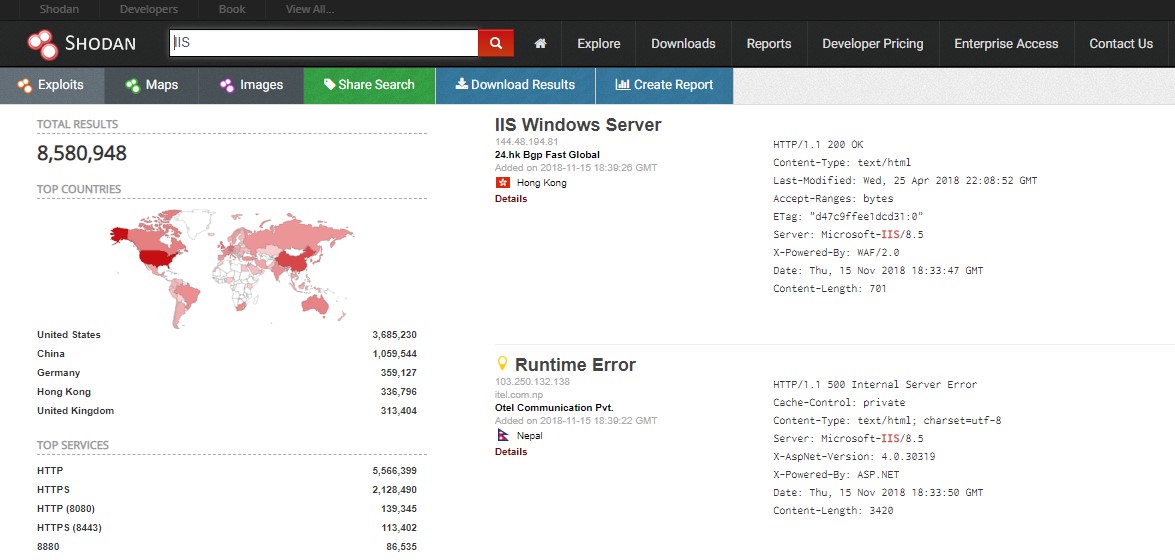Filter by United Kingdom country
1175x560 pixels.
point(75,411)
